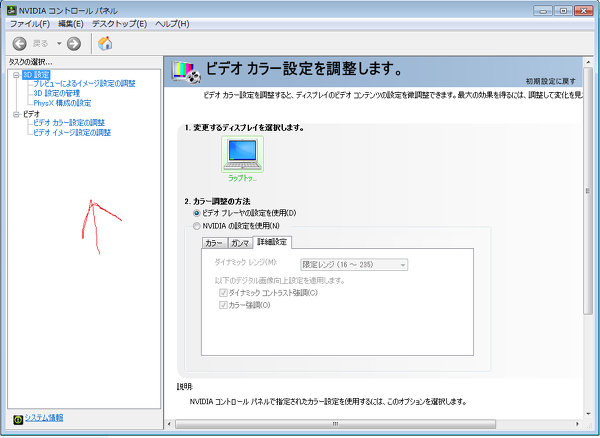Collapse the ビデオ tree node
The image size is (600, 438).
point(16,114)
